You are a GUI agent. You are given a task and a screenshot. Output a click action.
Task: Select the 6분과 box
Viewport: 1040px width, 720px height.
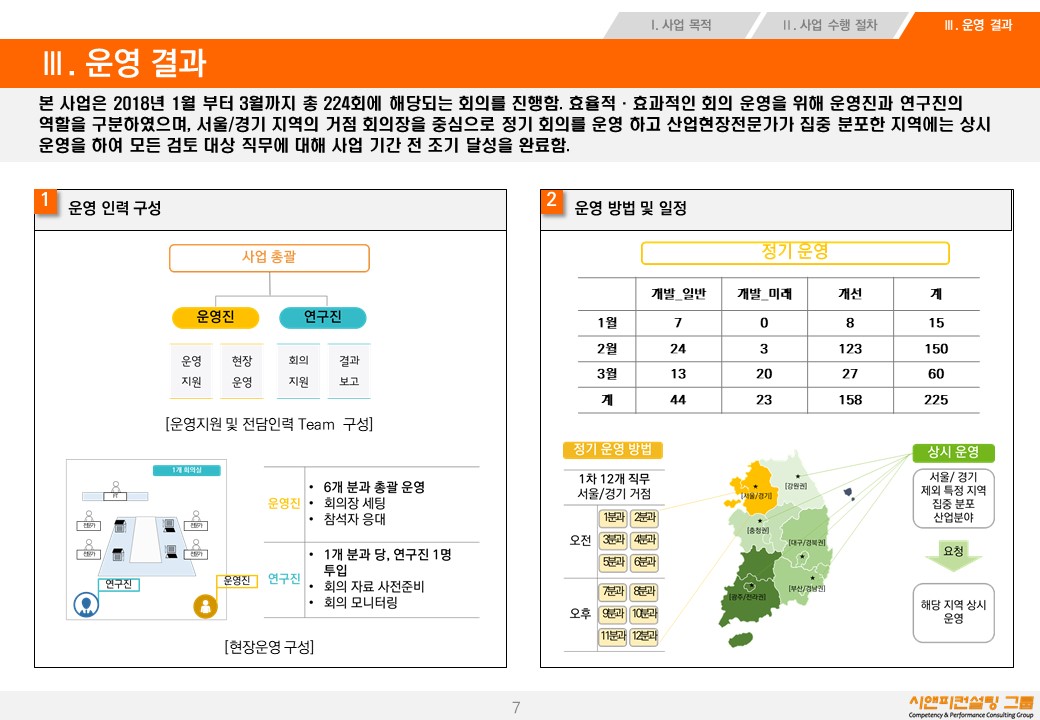[643, 562]
